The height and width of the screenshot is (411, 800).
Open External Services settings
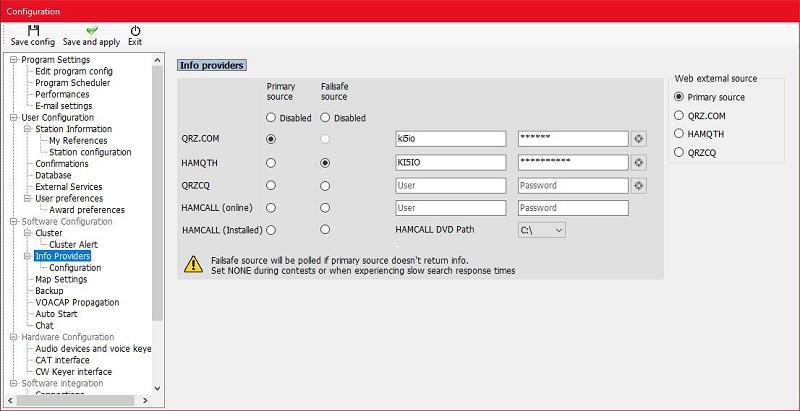68,187
